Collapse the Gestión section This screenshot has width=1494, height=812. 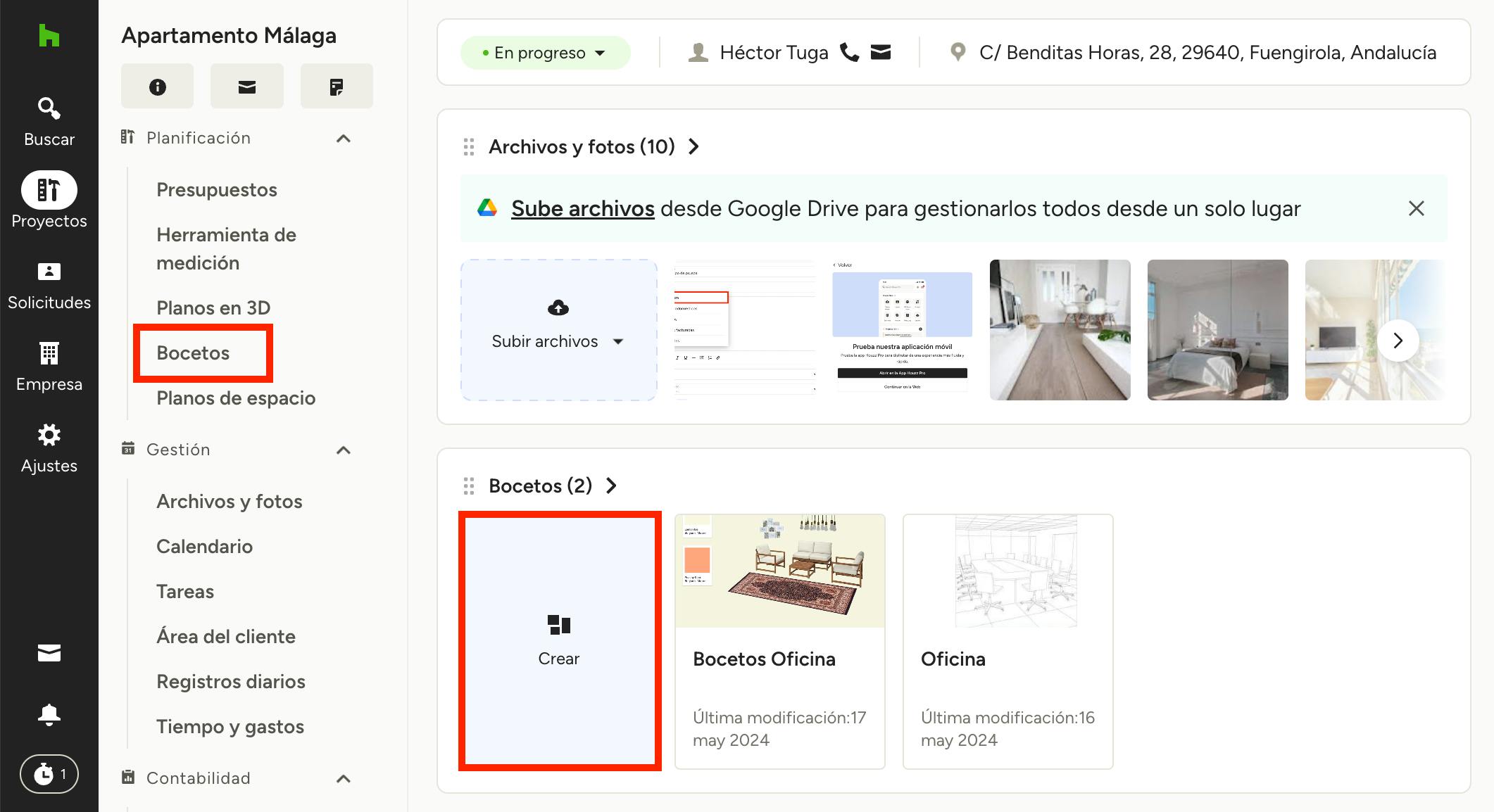pos(344,450)
